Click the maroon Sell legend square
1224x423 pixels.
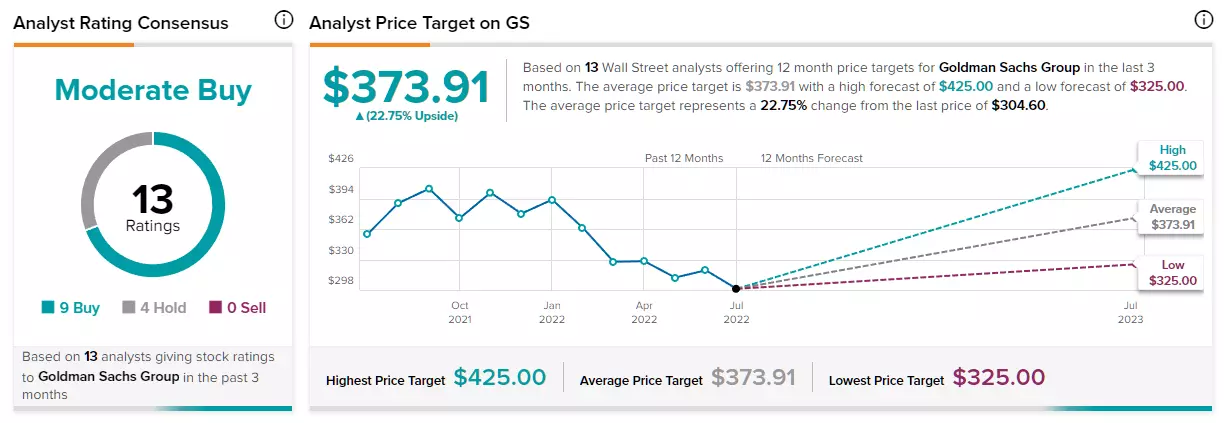point(214,308)
